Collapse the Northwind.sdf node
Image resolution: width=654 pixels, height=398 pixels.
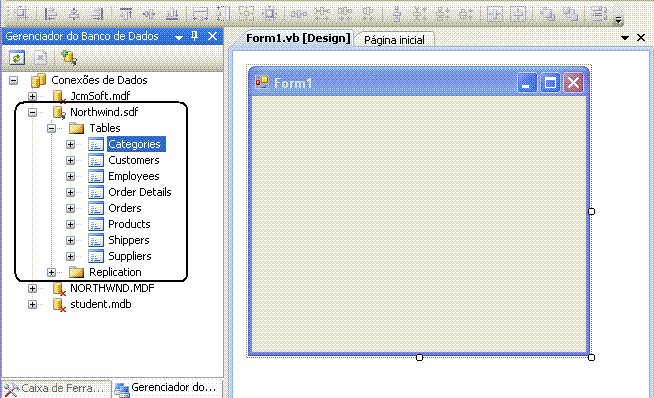[x=32, y=112]
